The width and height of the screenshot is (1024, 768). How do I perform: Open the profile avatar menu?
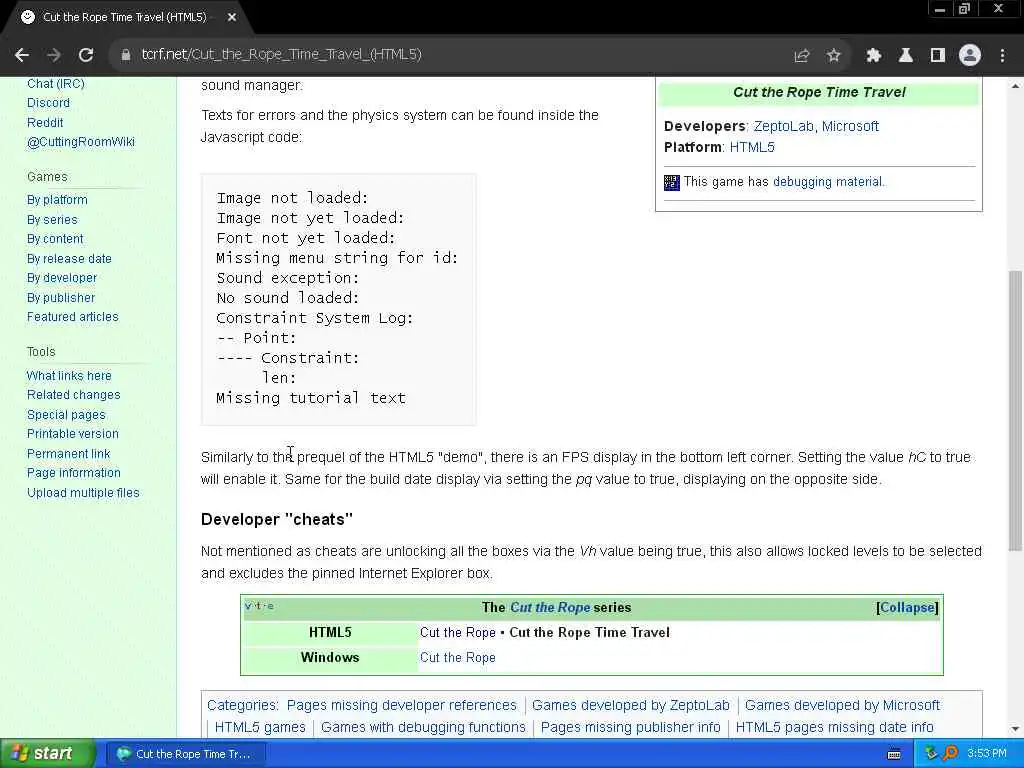click(x=970, y=56)
